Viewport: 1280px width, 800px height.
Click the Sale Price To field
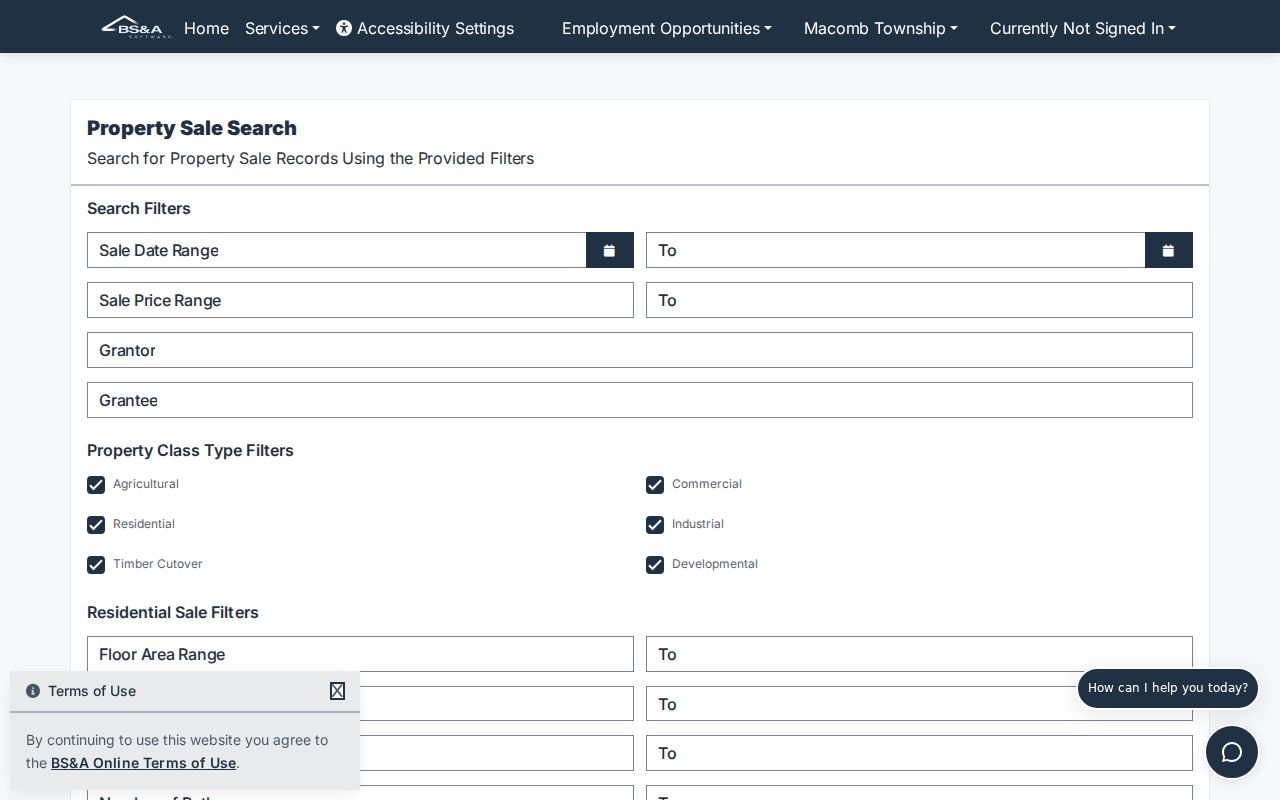click(x=919, y=300)
